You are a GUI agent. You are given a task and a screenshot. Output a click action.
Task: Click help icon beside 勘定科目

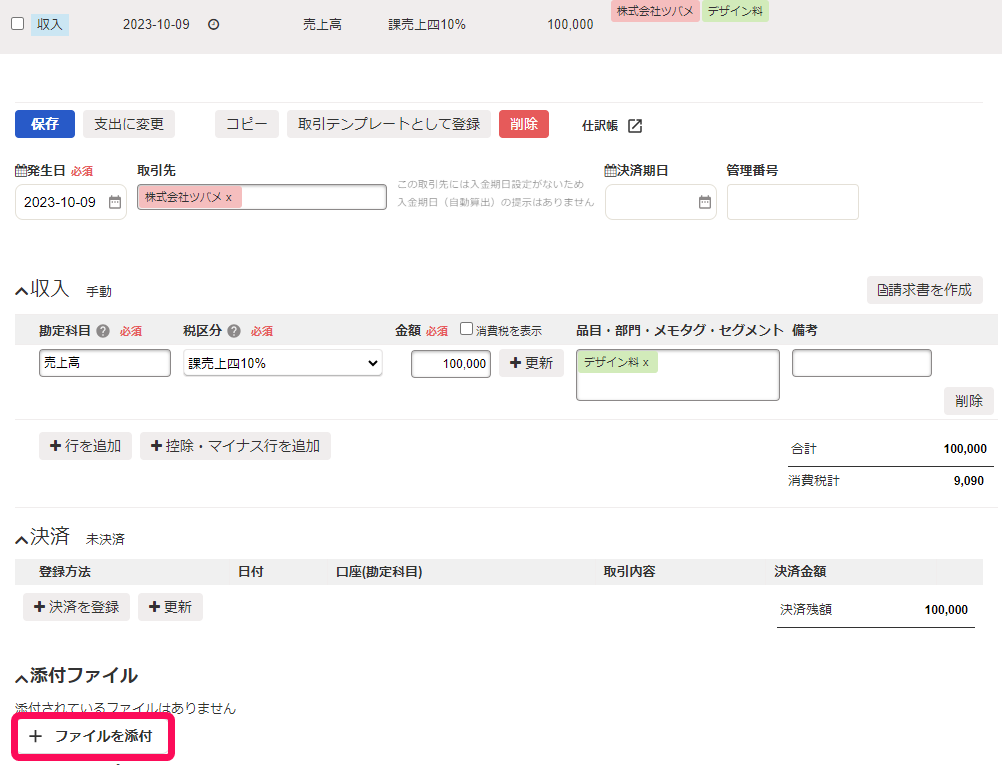103,331
